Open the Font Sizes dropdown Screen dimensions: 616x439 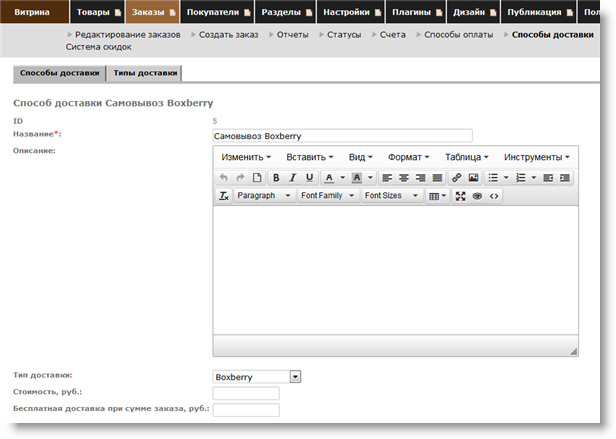391,196
